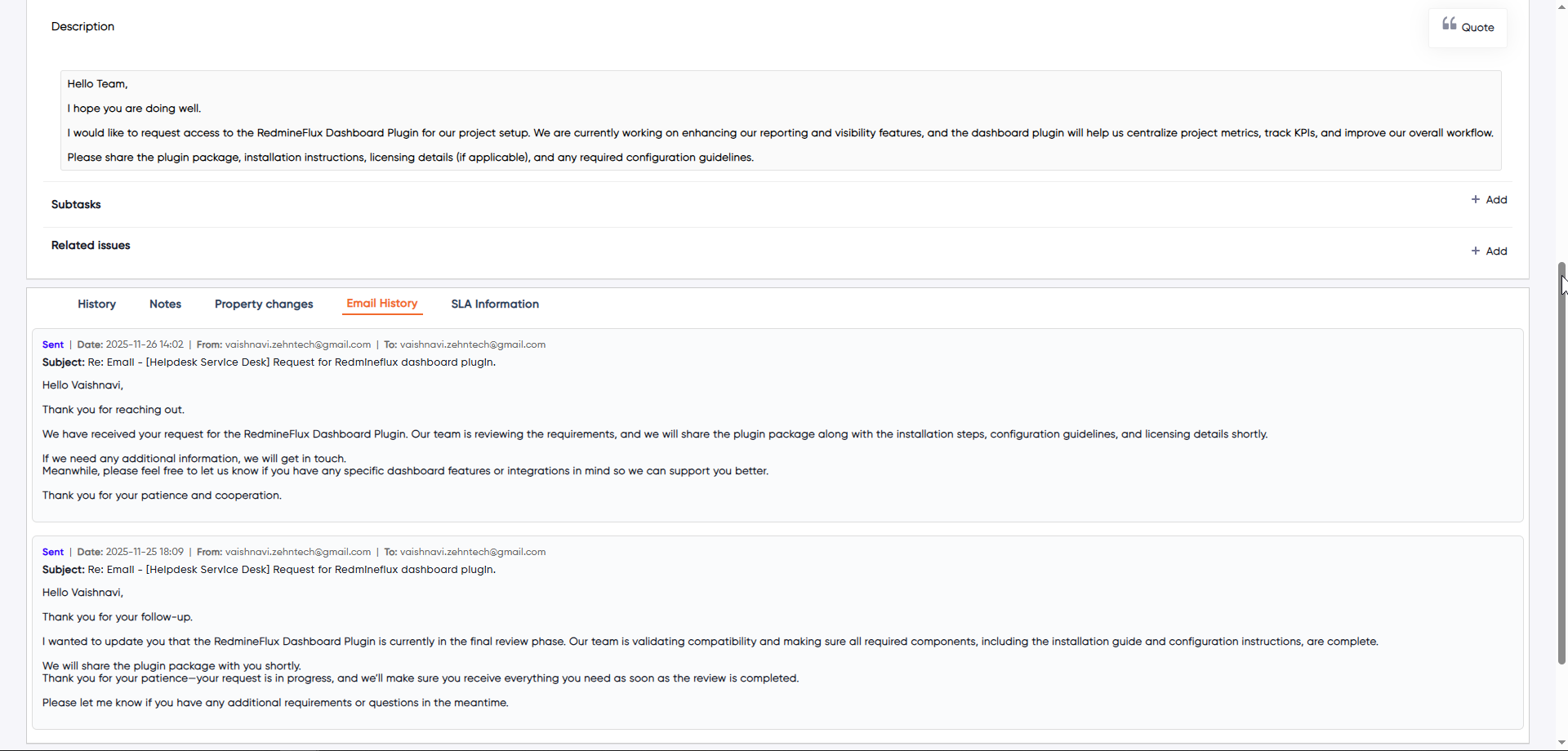Screen dimensions: 1568x751
Task: Switch to the Property changes tab
Action: [264, 304]
